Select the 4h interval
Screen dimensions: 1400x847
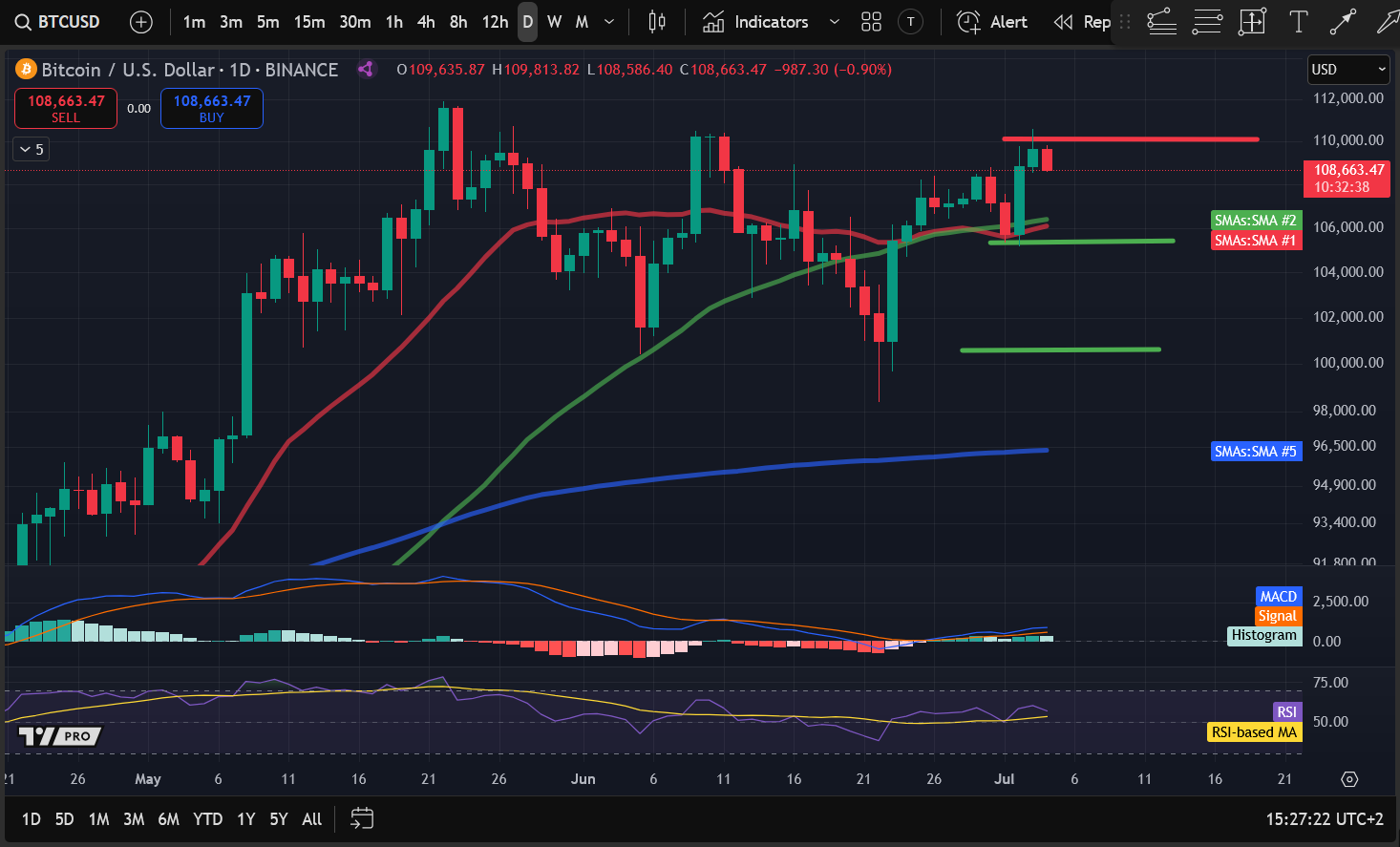tap(426, 22)
